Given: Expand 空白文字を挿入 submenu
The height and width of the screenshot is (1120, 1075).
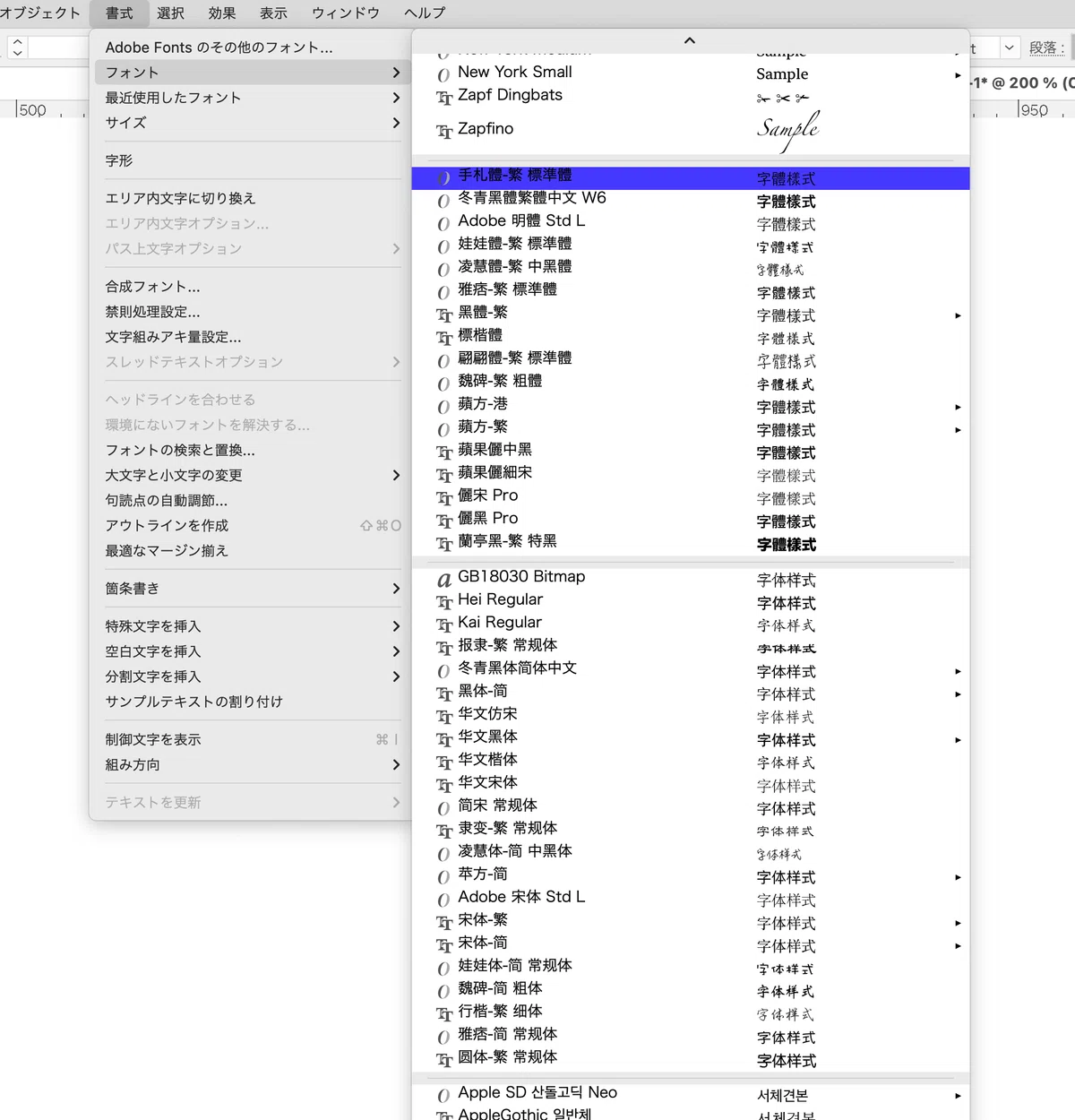Looking at the screenshot, I should pyautogui.click(x=251, y=651).
